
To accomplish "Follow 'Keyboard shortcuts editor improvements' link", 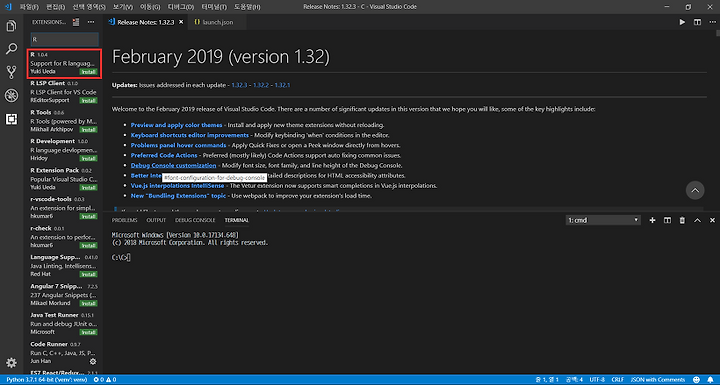I will tap(190, 135).
